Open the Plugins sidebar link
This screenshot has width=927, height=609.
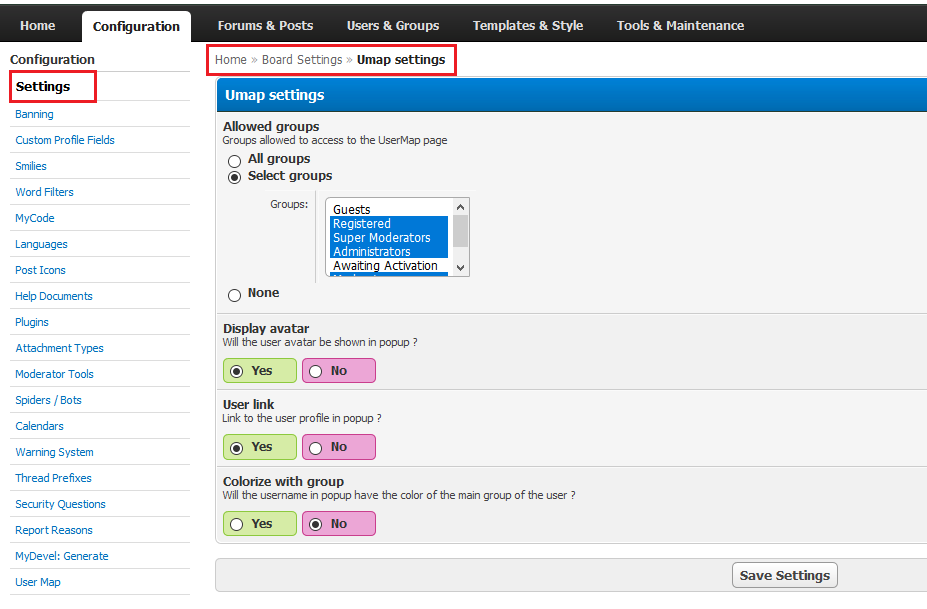pos(32,322)
